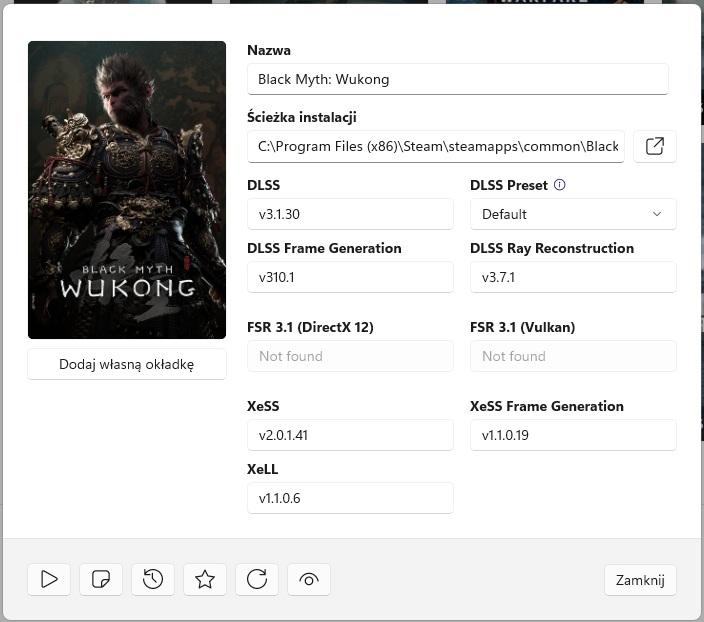The image size is (704, 622).
Task: Toggle game visibility with the eye icon
Action: 309,579
